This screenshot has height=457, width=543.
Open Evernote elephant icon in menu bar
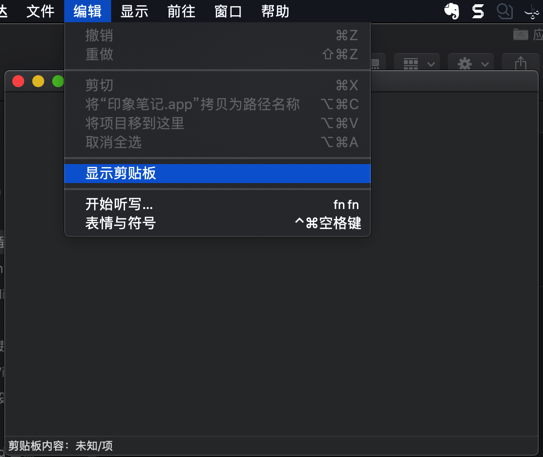pos(452,11)
